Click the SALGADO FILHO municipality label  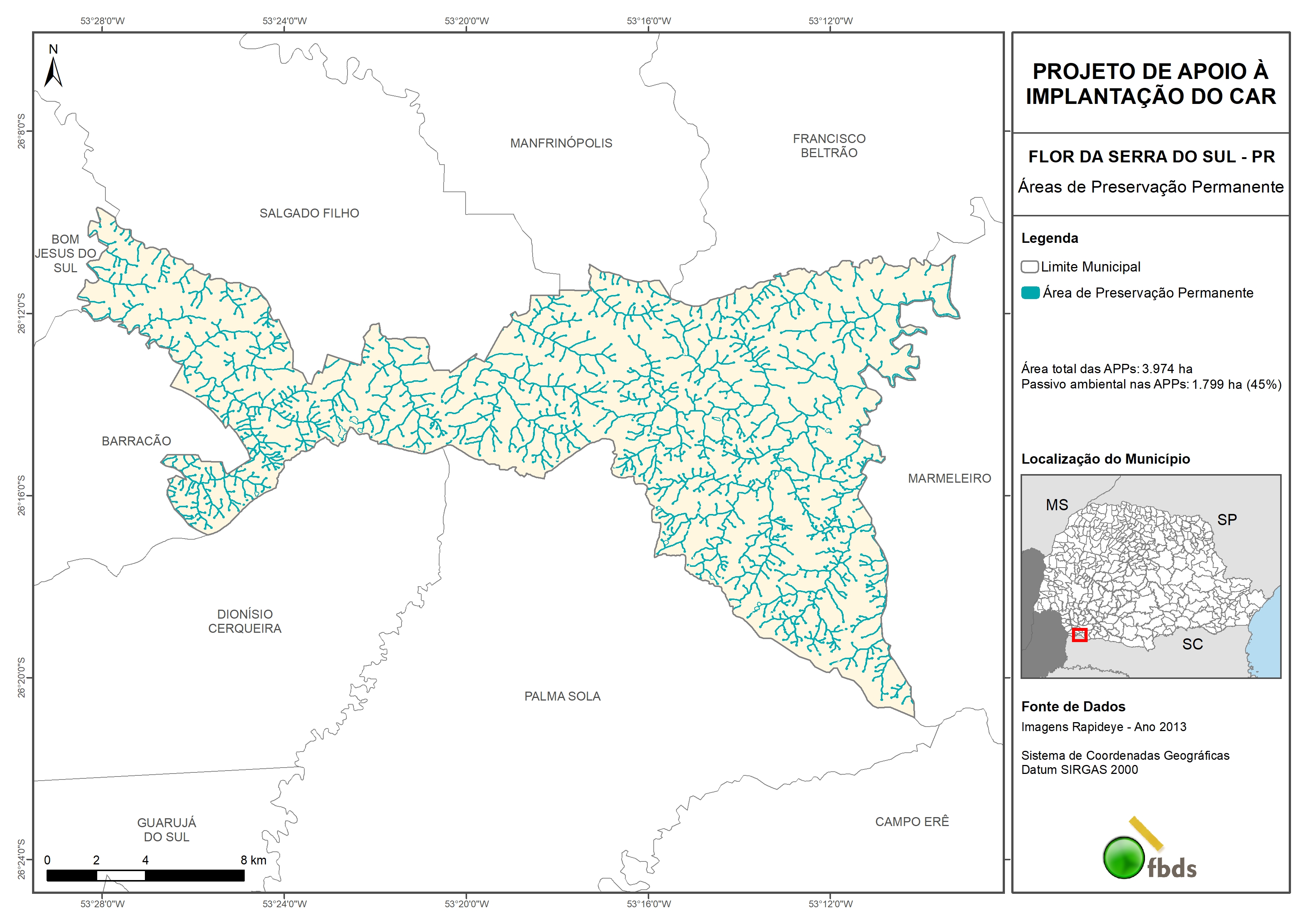309,213
